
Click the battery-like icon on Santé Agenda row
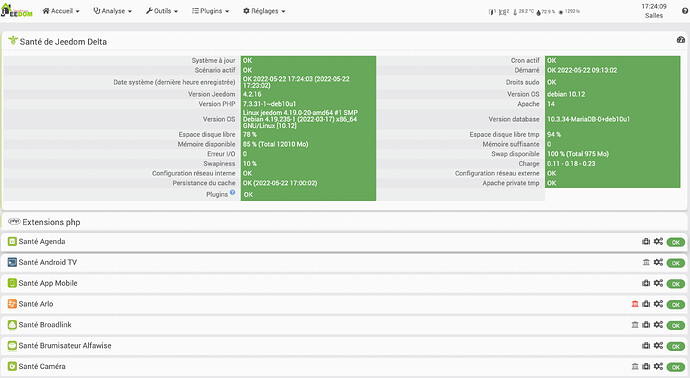tap(646, 242)
